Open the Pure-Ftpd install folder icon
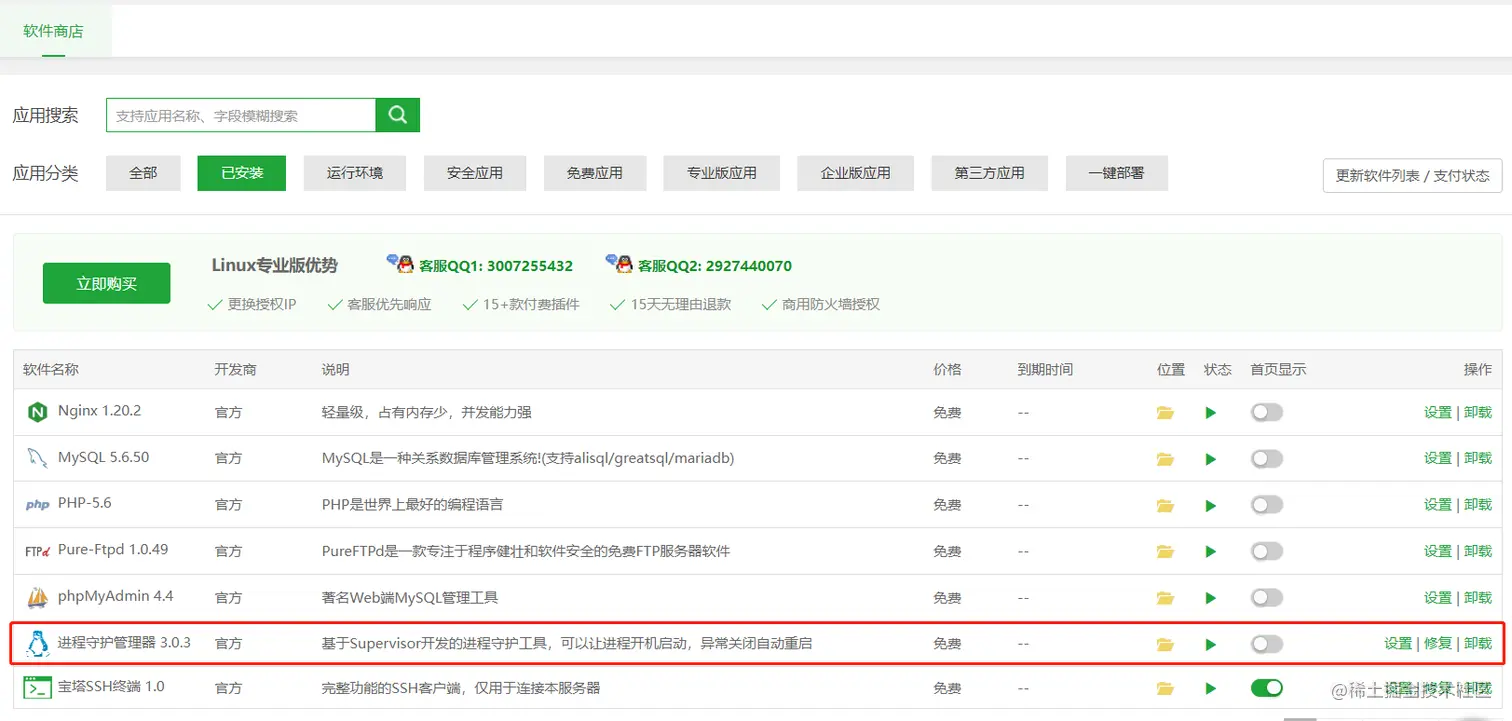The height and width of the screenshot is (721, 1512). click(1165, 551)
